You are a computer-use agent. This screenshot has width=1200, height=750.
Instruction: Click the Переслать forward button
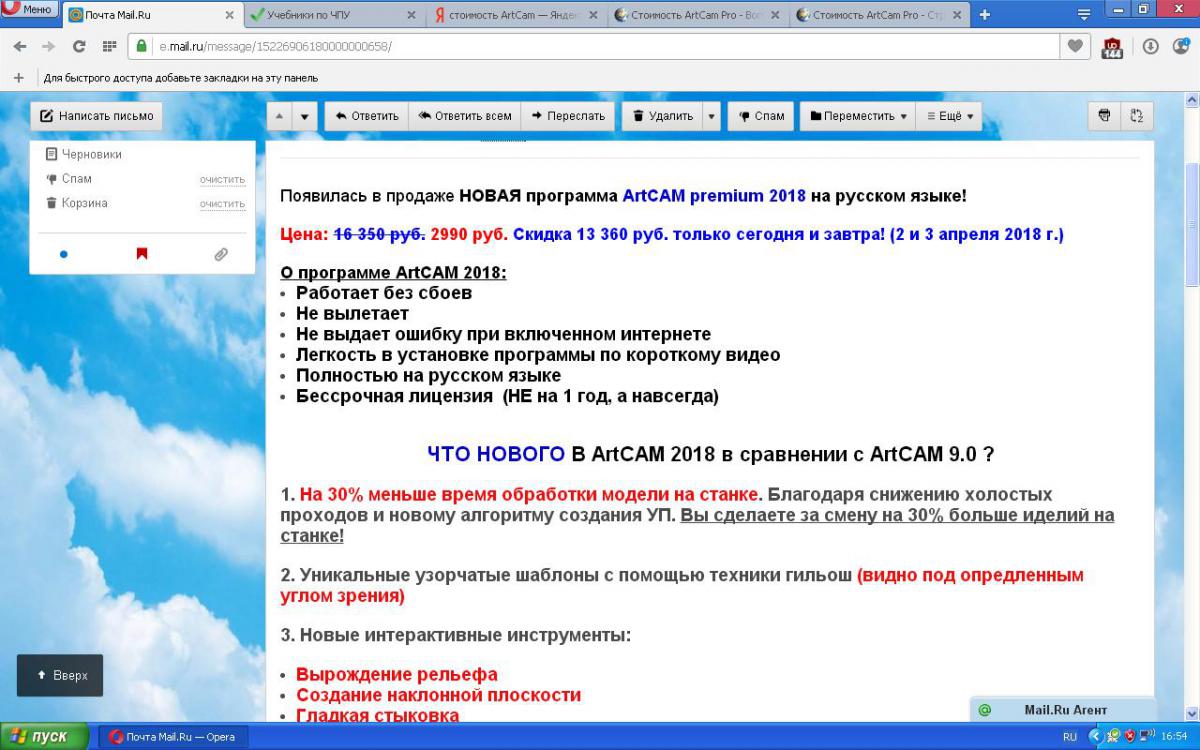[x=568, y=116]
